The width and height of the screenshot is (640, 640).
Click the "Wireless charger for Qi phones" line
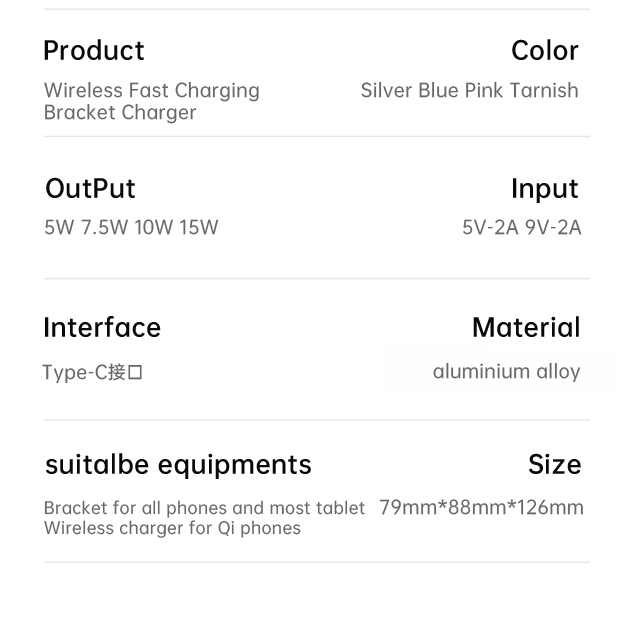click(172, 527)
